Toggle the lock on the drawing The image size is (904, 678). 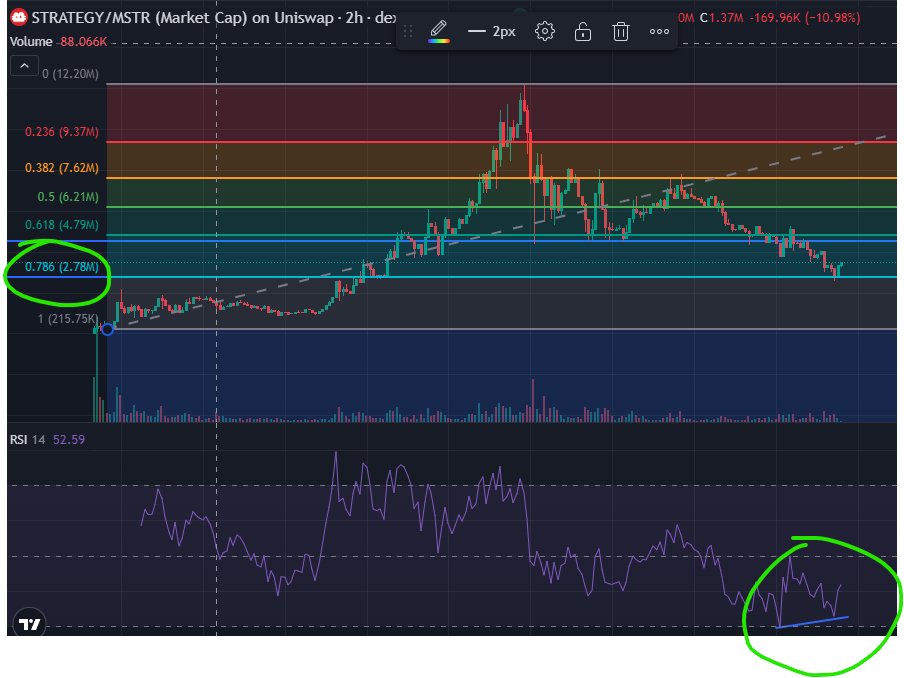coord(582,31)
